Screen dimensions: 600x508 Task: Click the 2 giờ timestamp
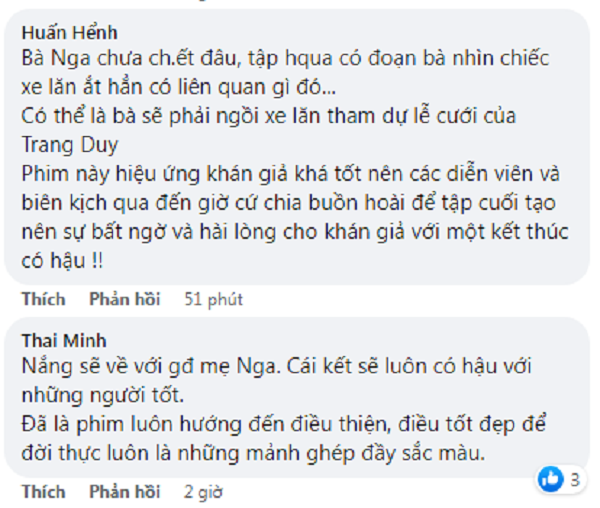(x=201, y=493)
